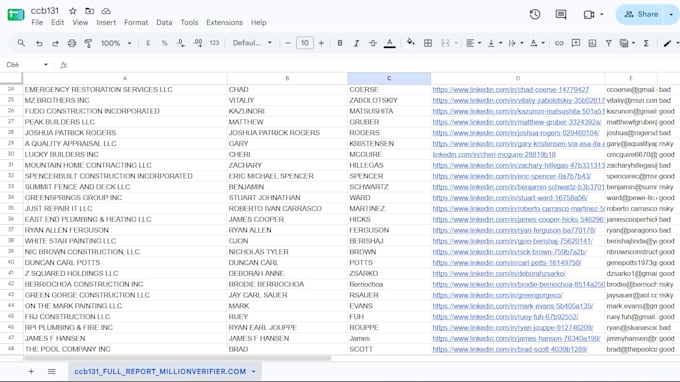Viewport: 680px width, 382px height.
Task: Format as currency
Action: coord(148,43)
